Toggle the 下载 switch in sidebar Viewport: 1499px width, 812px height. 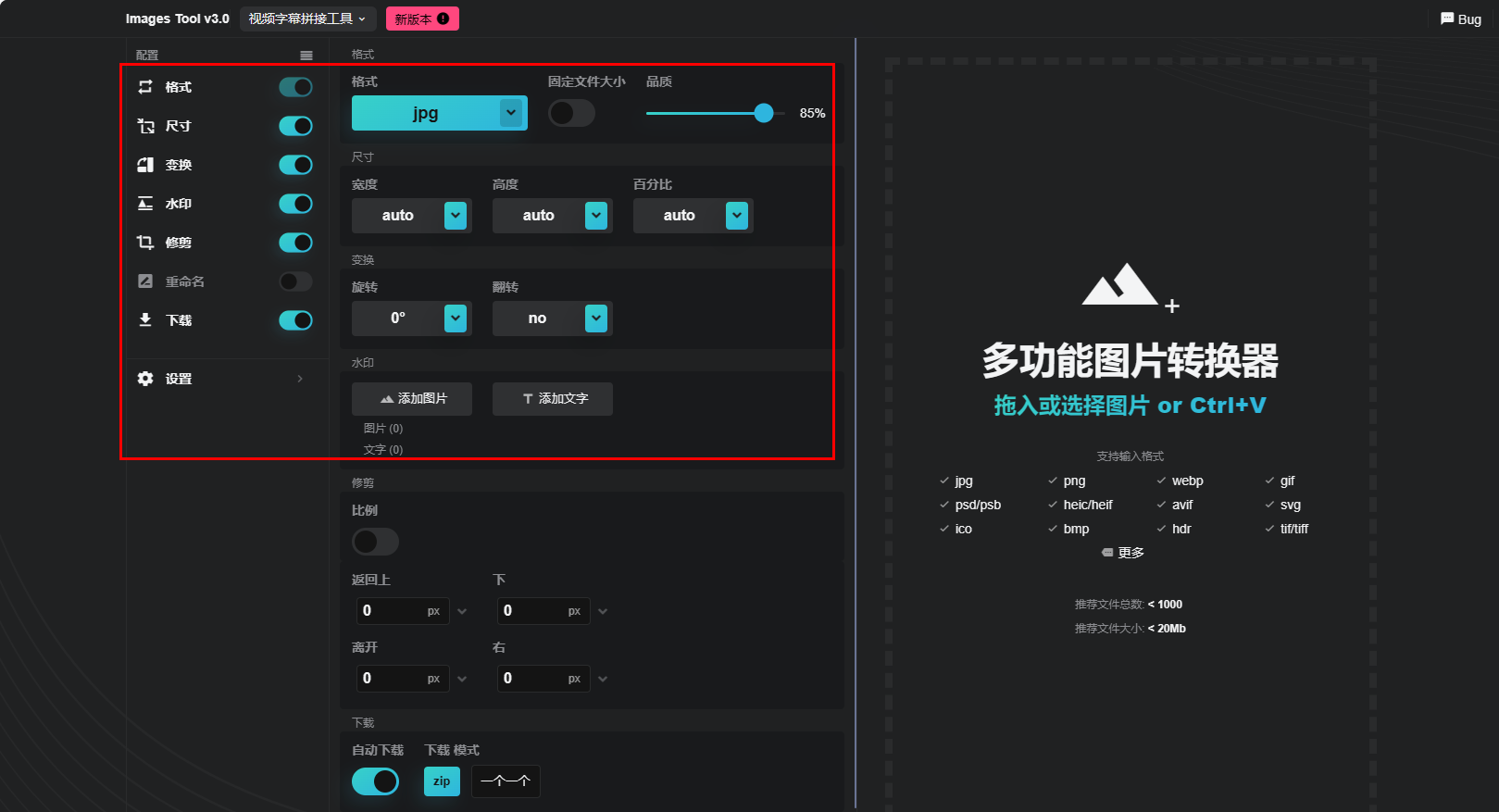pos(296,320)
